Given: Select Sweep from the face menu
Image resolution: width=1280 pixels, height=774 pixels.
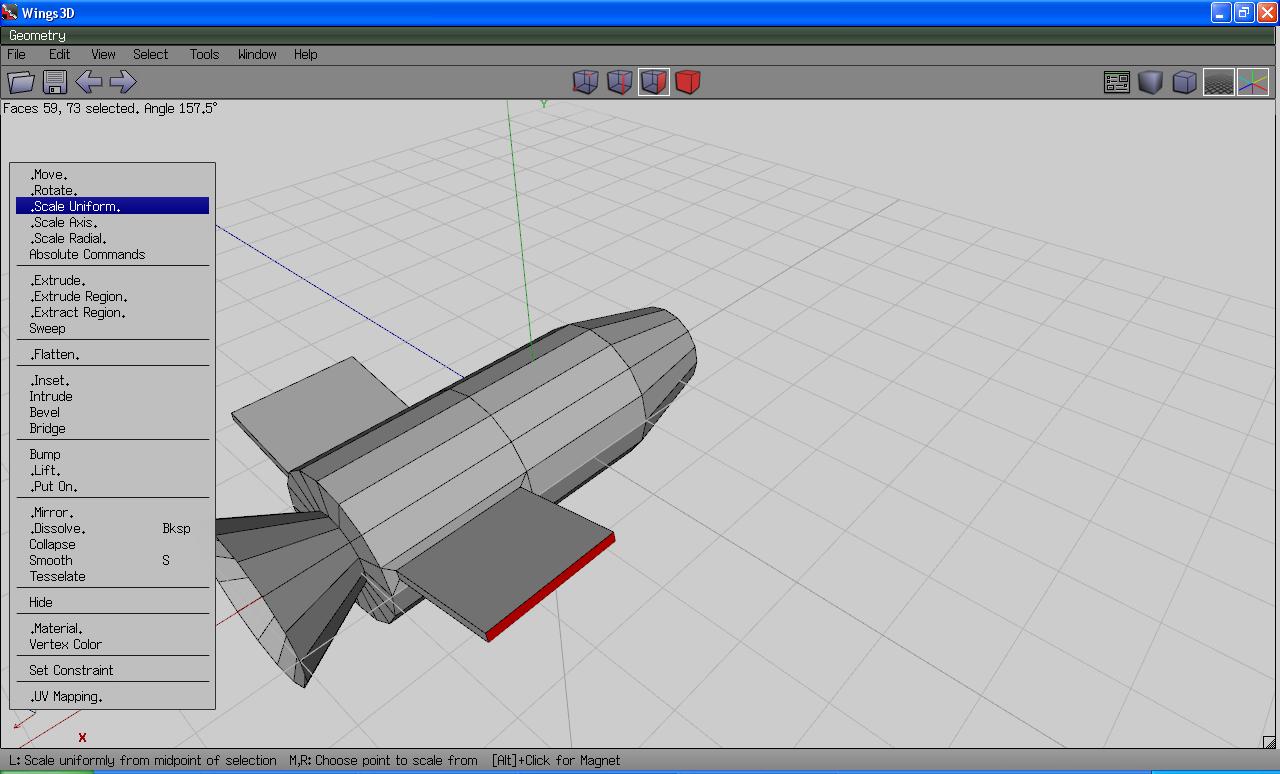Looking at the screenshot, I should coord(112,328).
